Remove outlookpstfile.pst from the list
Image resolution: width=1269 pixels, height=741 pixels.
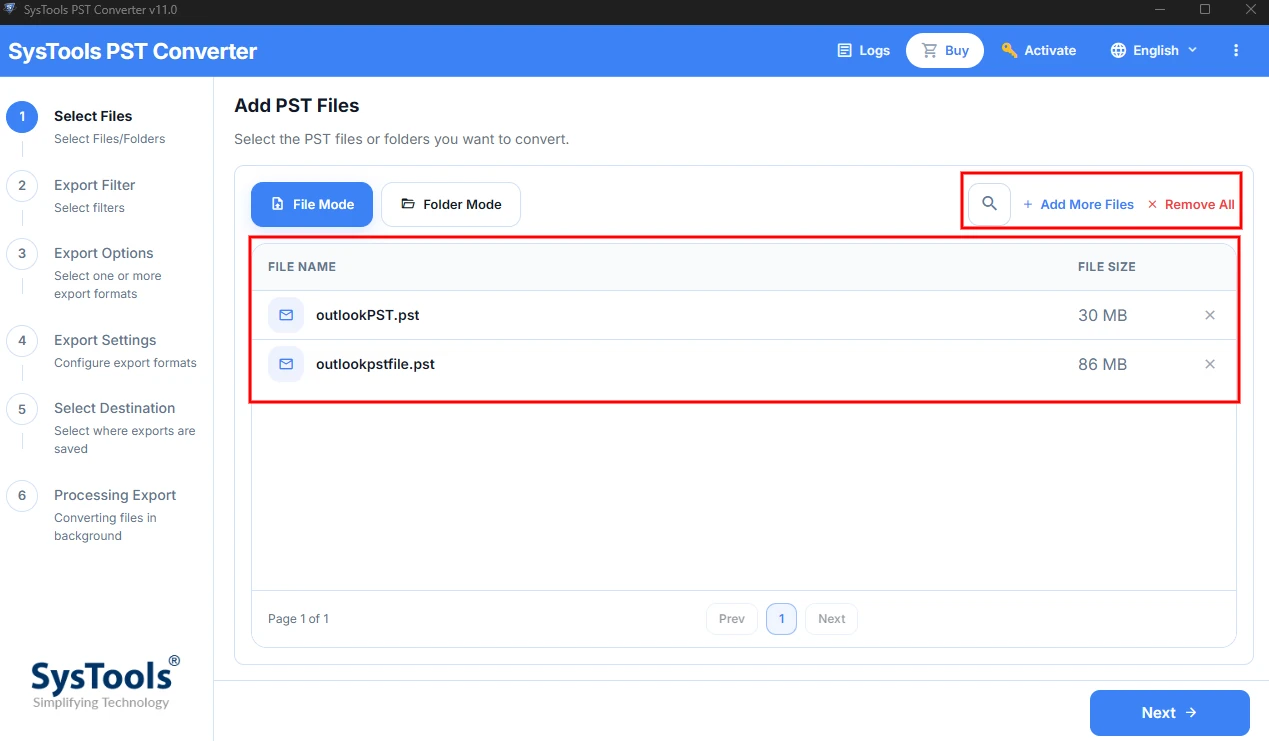tap(1210, 364)
